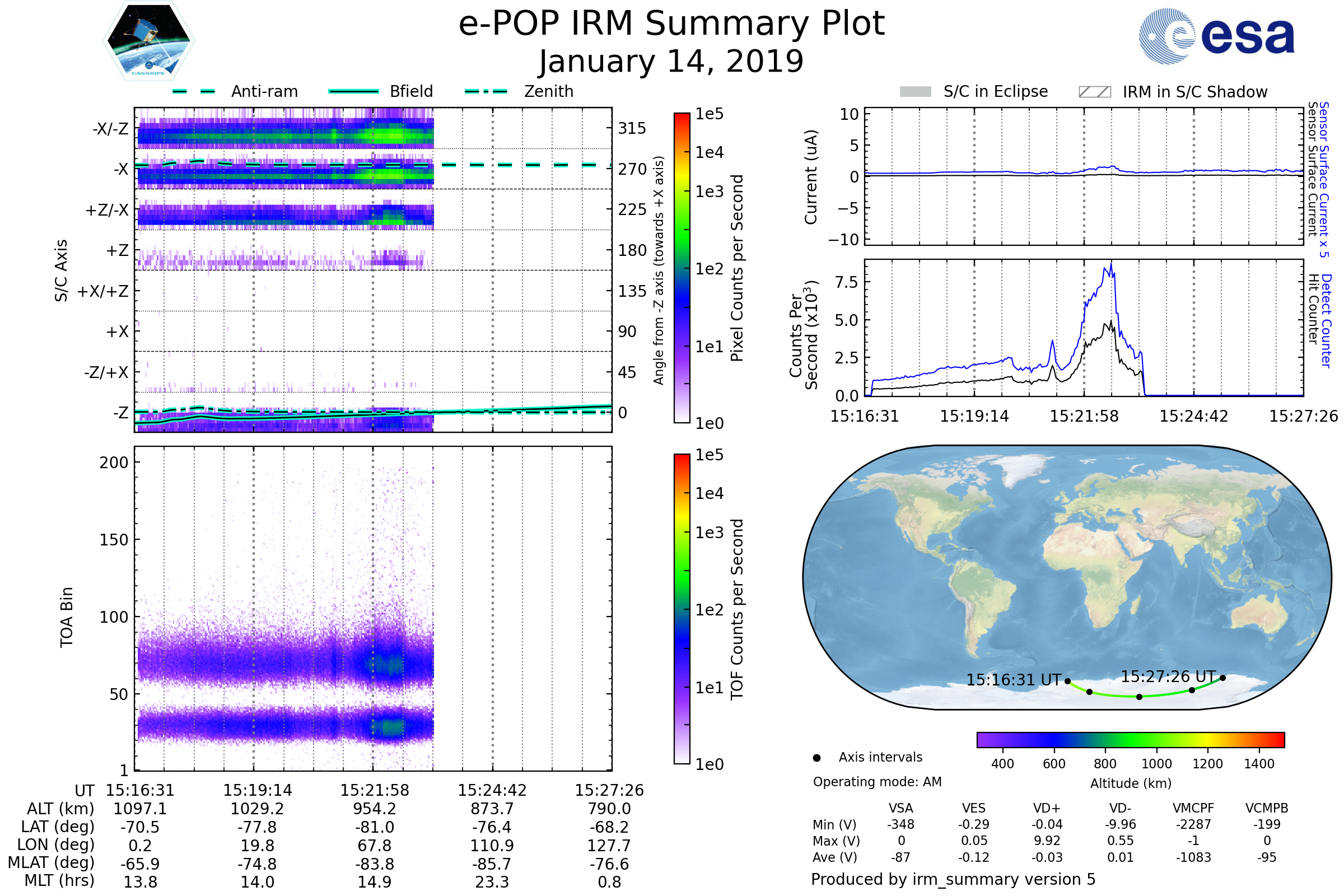Click the world map thumbnail
Image resolution: width=1344 pixels, height=896 pixels.
pos(1066,577)
